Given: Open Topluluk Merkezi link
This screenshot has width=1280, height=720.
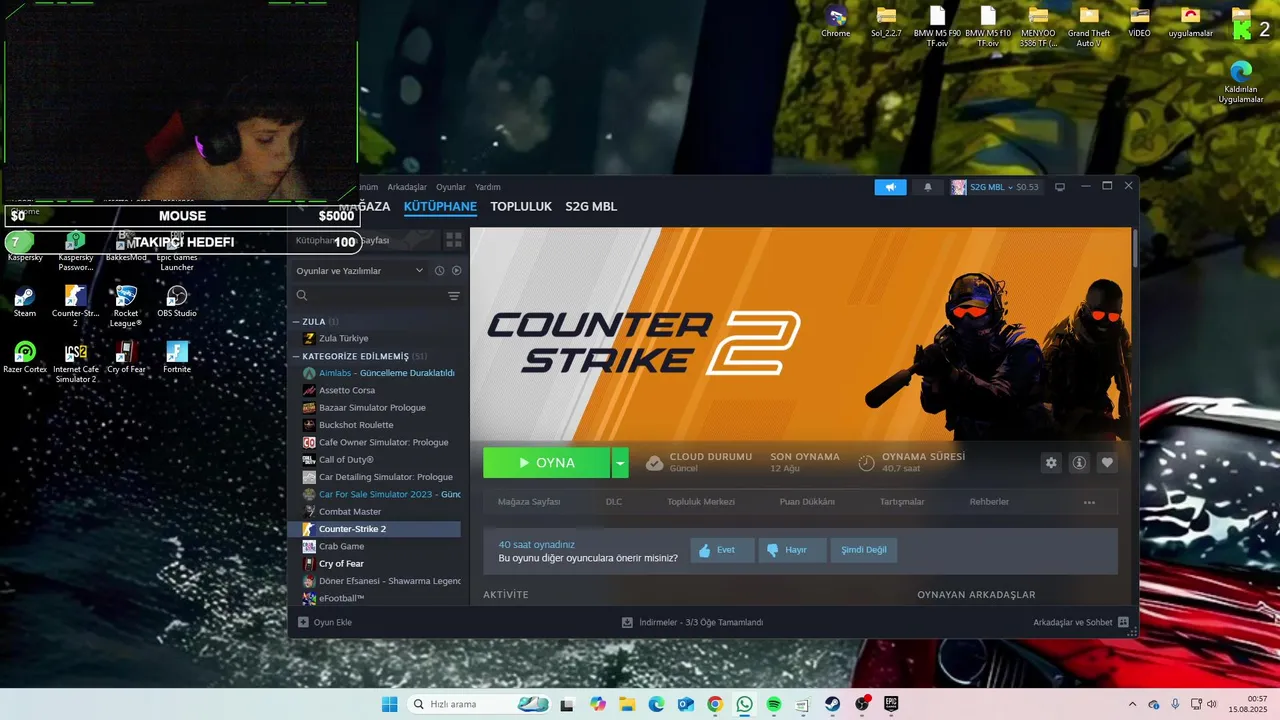Looking at the screenshot, I should 701,502.
